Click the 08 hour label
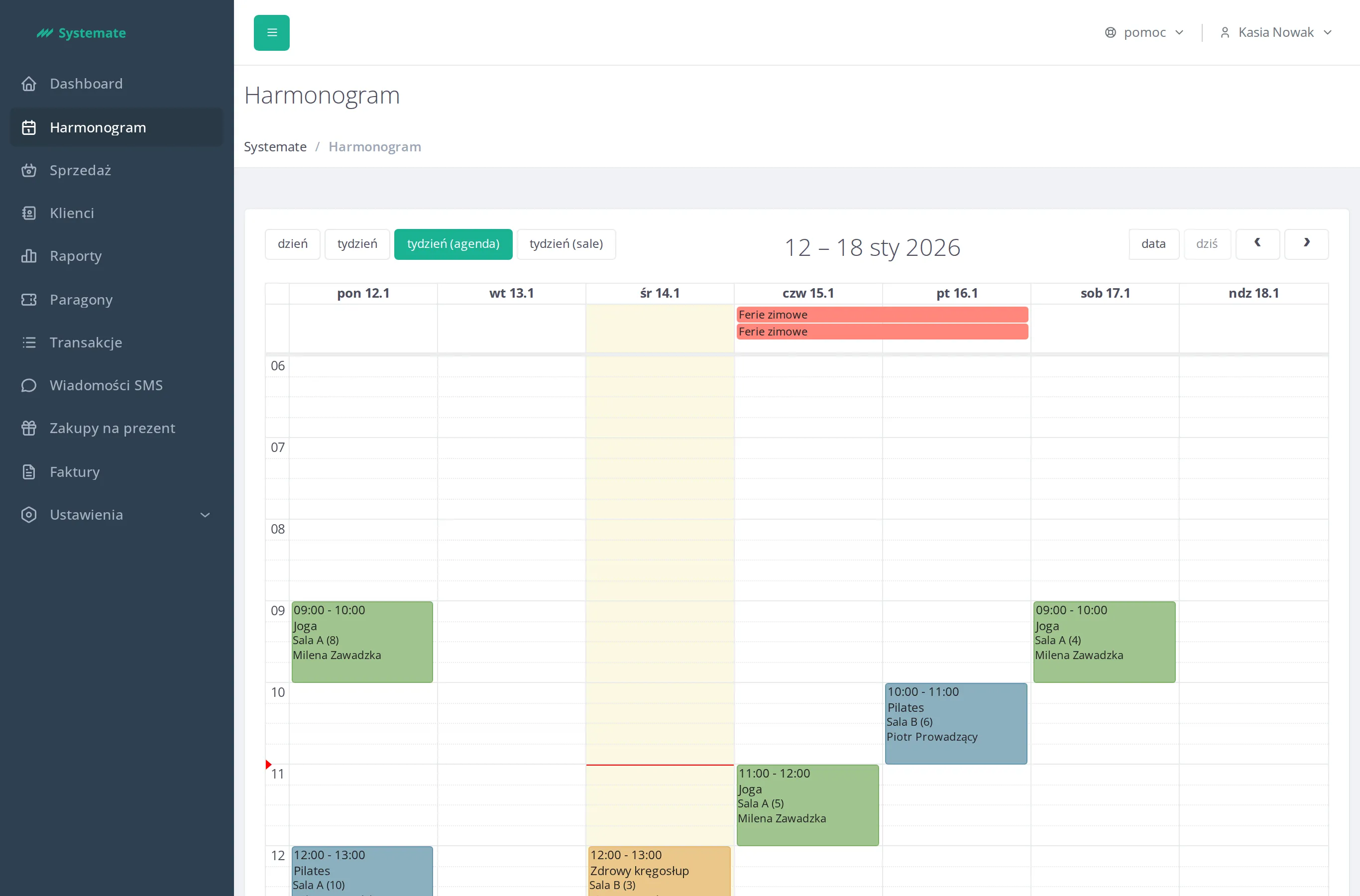 click(x=278, y=529)
